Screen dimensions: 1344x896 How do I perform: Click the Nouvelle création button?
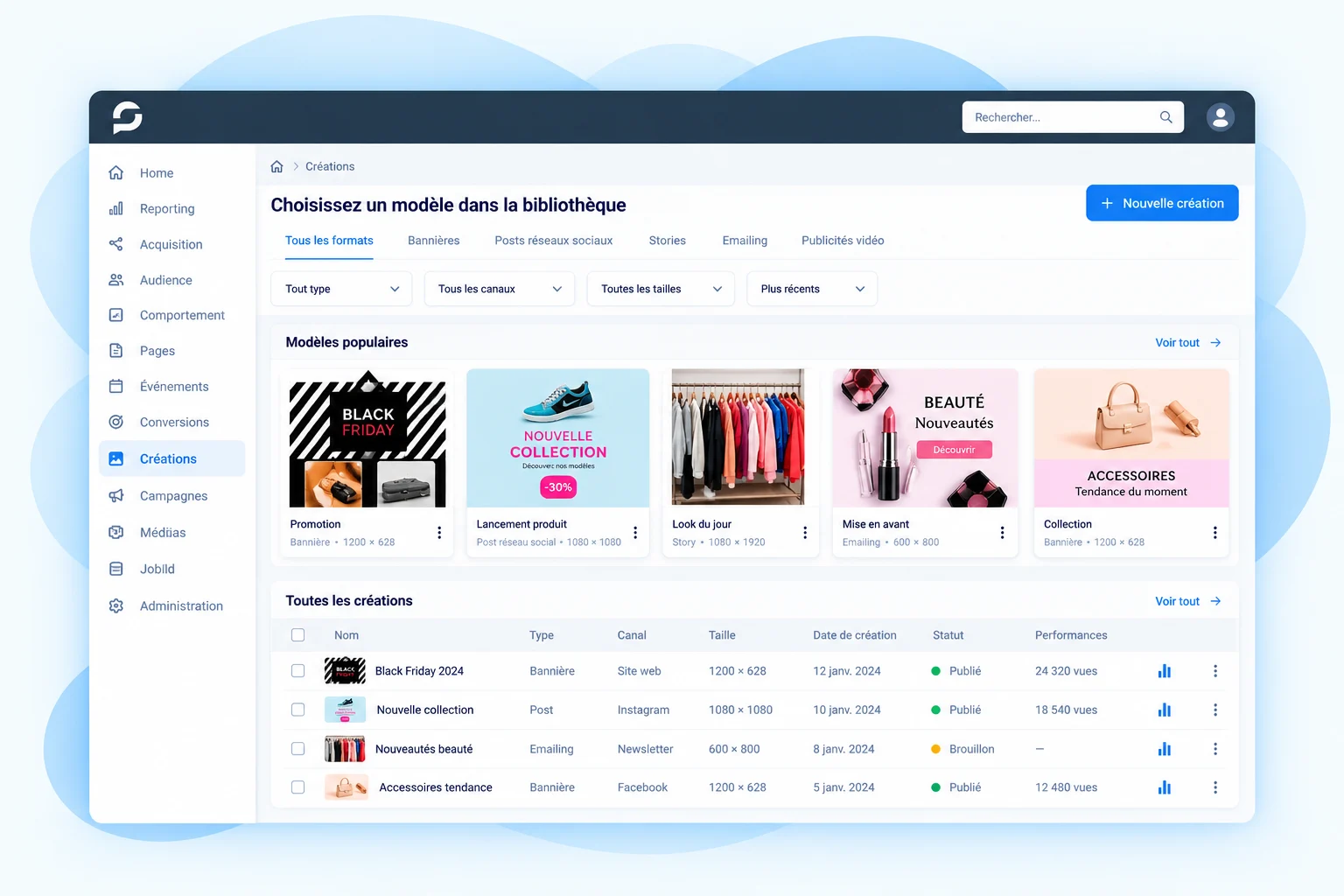coord(1162,203)
